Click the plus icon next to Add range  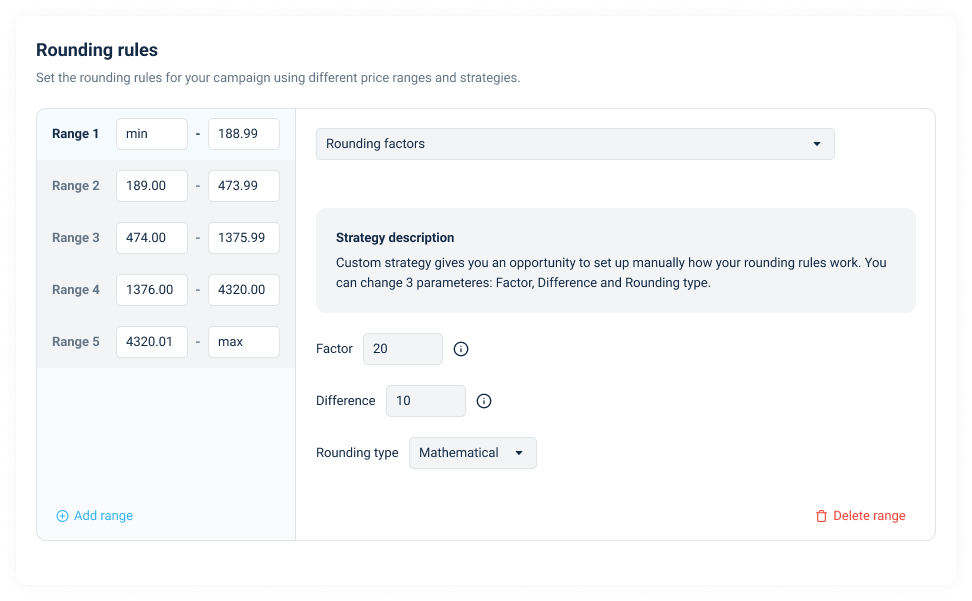click(62, 515)
